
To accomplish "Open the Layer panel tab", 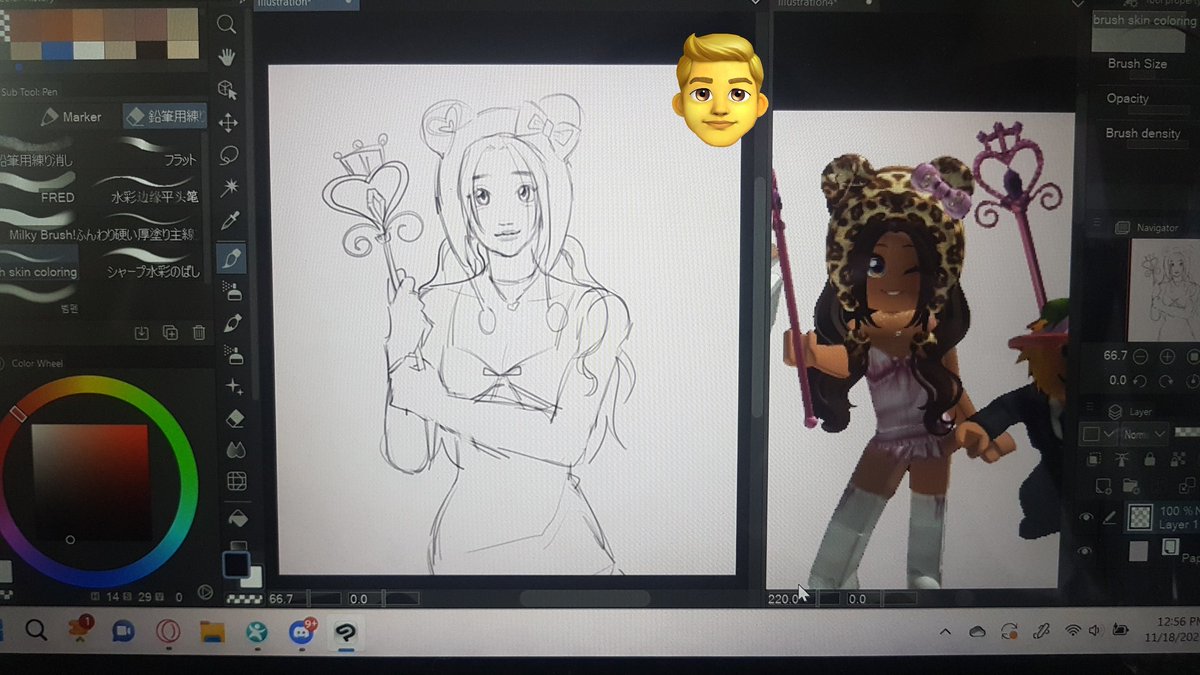I will tap(1131, 411).
